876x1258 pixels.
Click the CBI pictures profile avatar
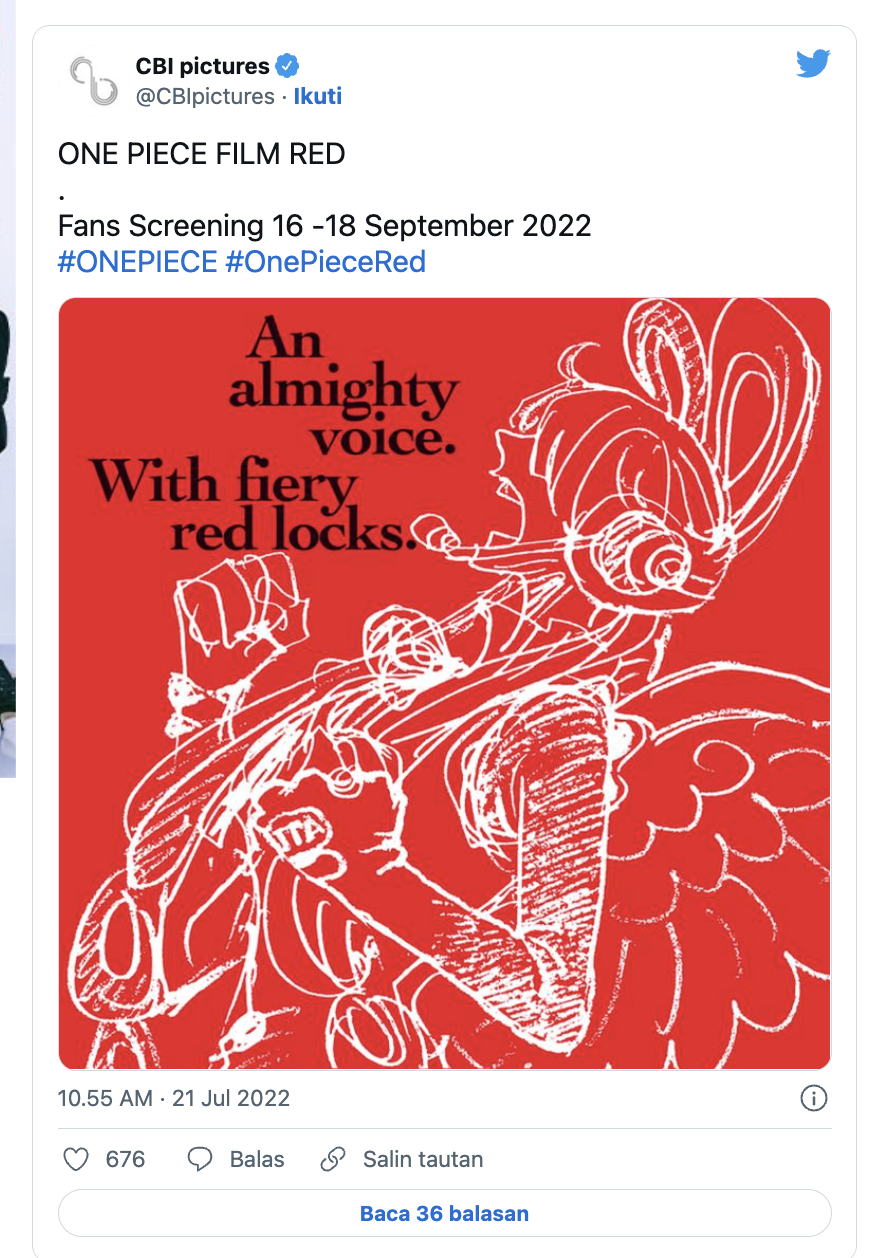point(93,81)
